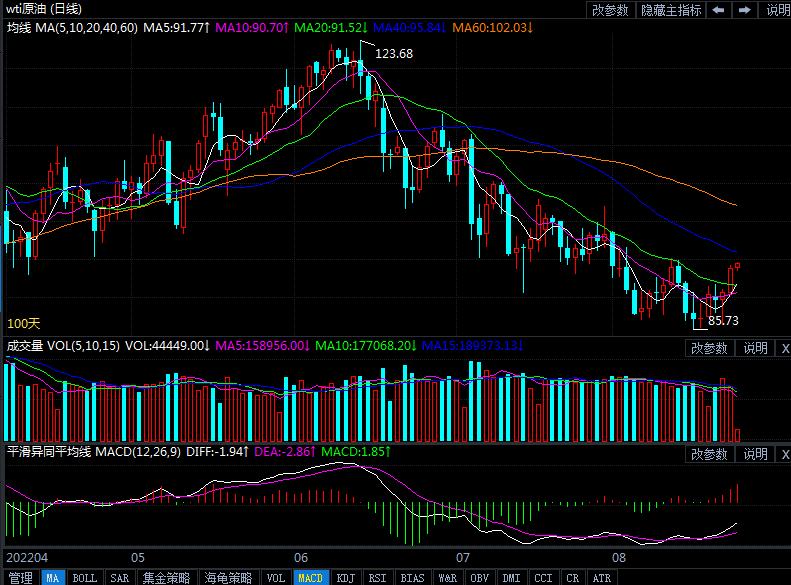
Task: Click the 123.68 peak price marker
Action: 394,54
